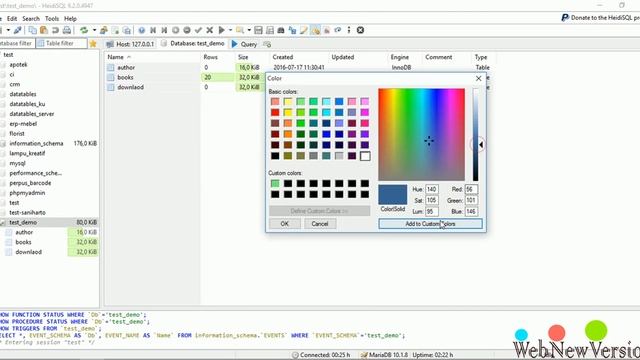This screenshot has width=640, height=360.
Task: Click the green Refresh icon
Action: point(84,30)
